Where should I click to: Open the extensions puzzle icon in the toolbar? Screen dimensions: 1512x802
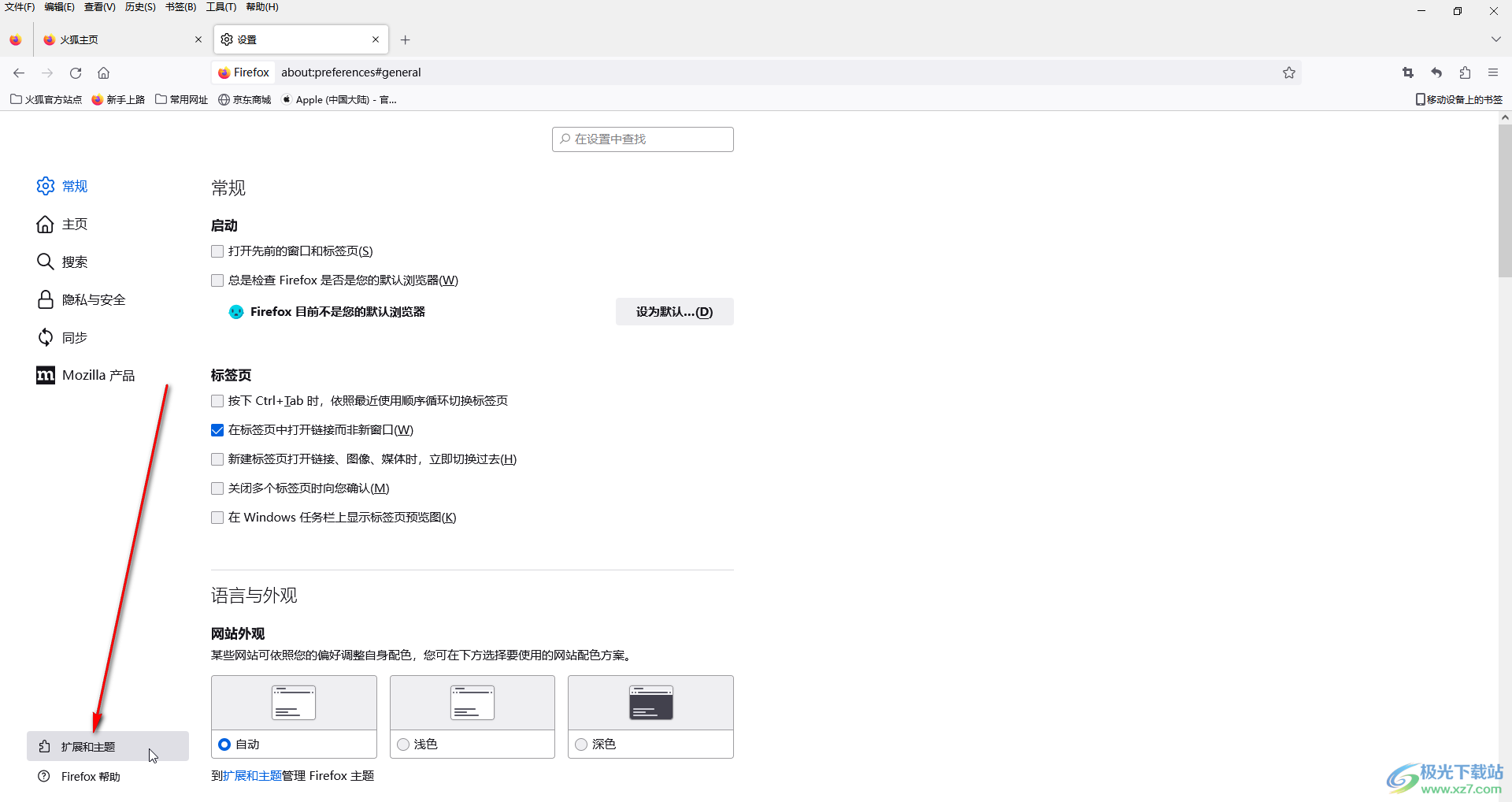click(1465, 72)
